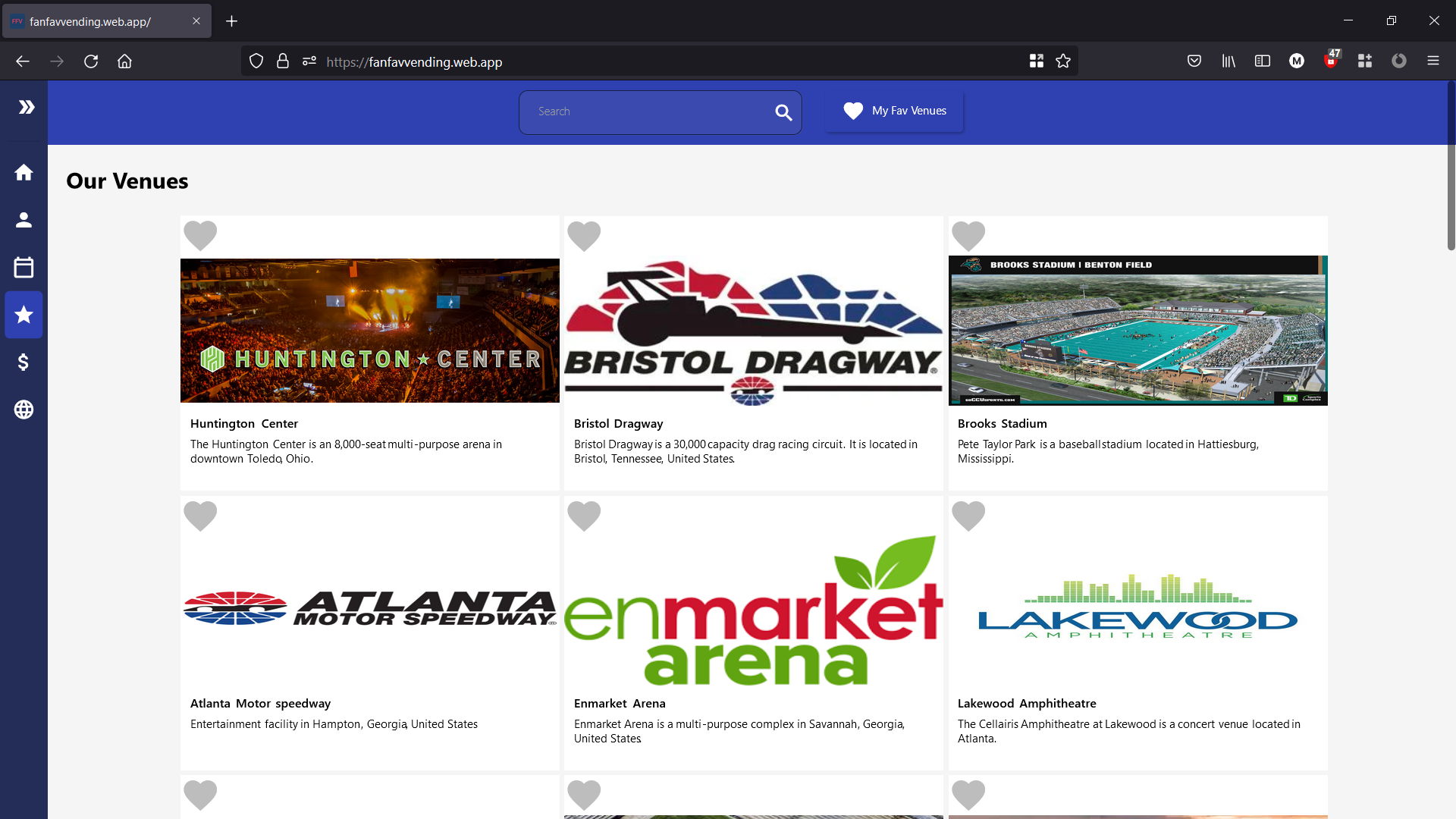Expand the sidebar with double chevron icon
The image size is (1456, 819).
coord(27,107)
